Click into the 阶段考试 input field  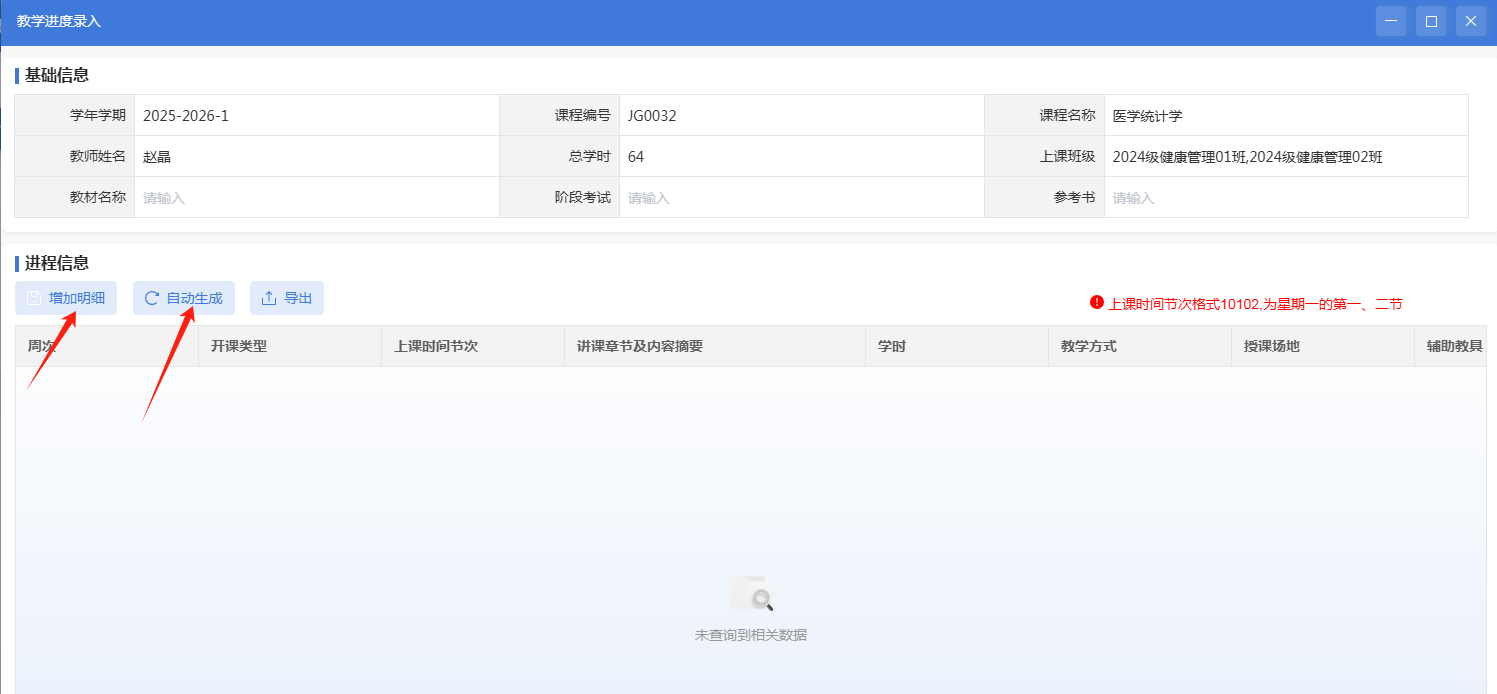pos(800,198)
